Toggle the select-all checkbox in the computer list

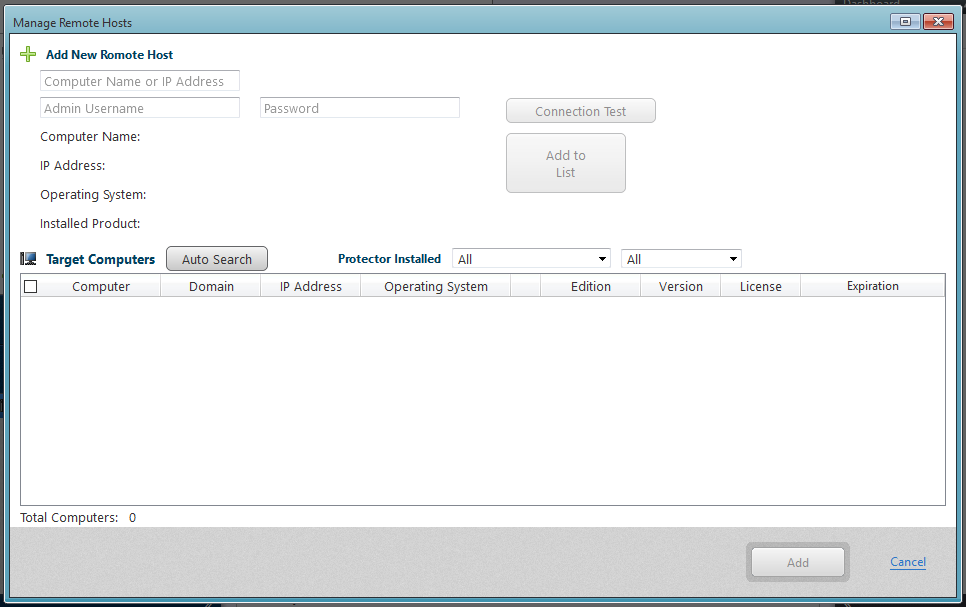pyautogui.click(x=30, y=286)
